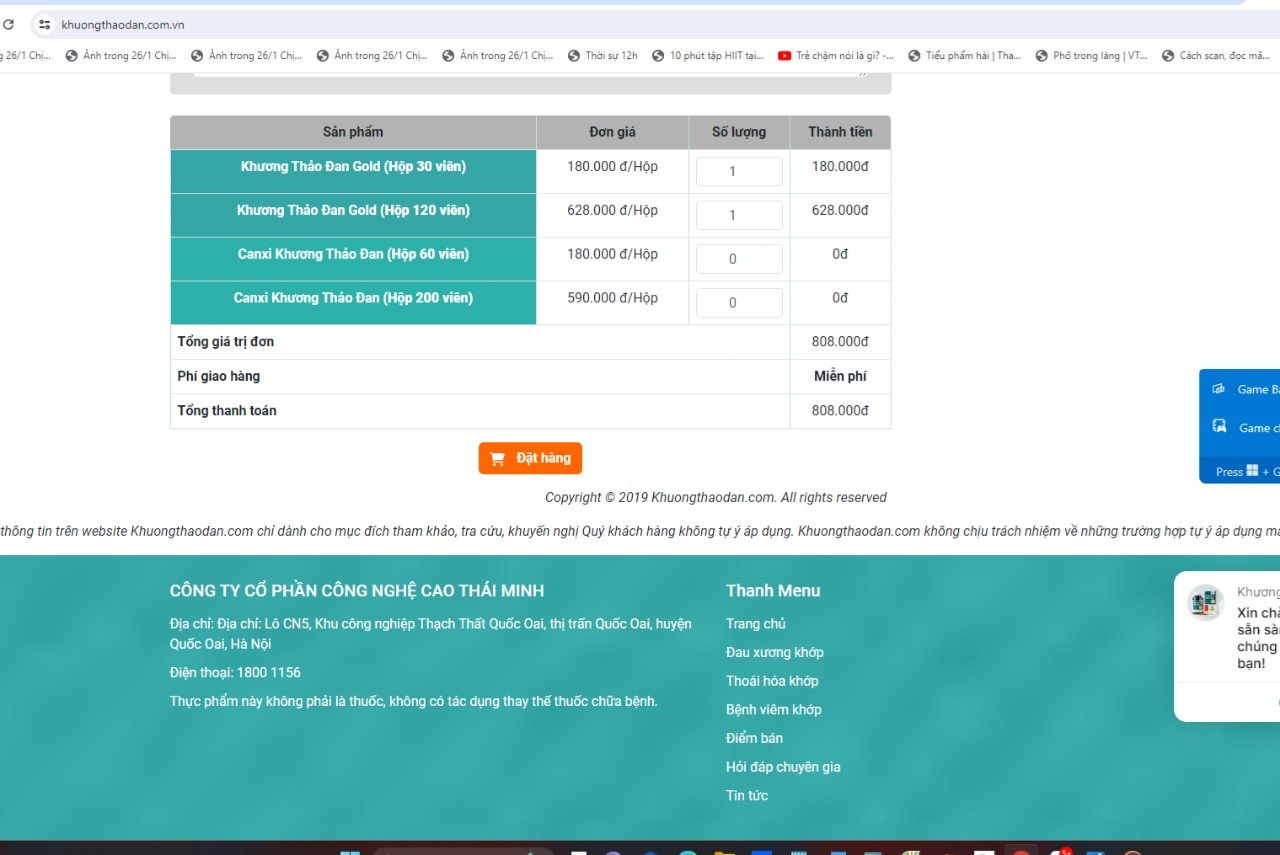Screen dimensions: 1280x855
Task: Click the 'Số lượng' column header
Action: pyautogui.click(x=739, y=132)
